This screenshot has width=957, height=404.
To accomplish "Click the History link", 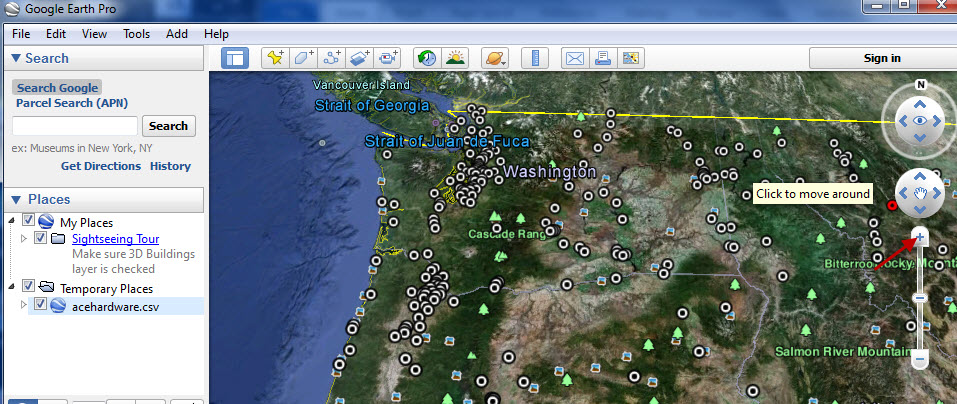I will [x=170, y=166].
